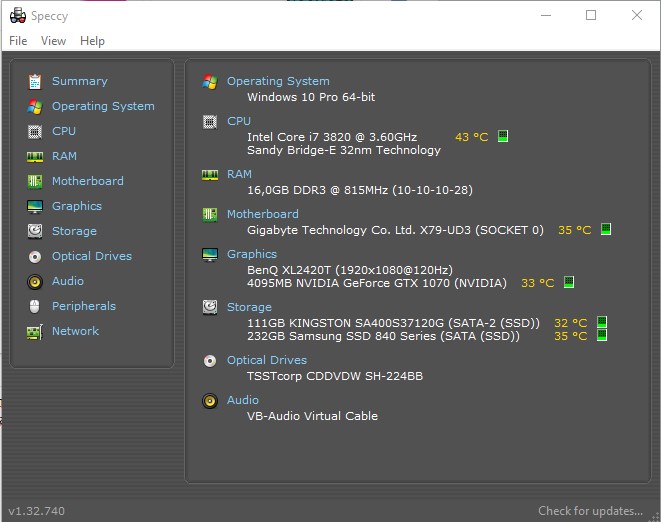This screenshot has width=661, height=522.
Task: Click the Motherboard icon in sidebar
Action: 35,181
